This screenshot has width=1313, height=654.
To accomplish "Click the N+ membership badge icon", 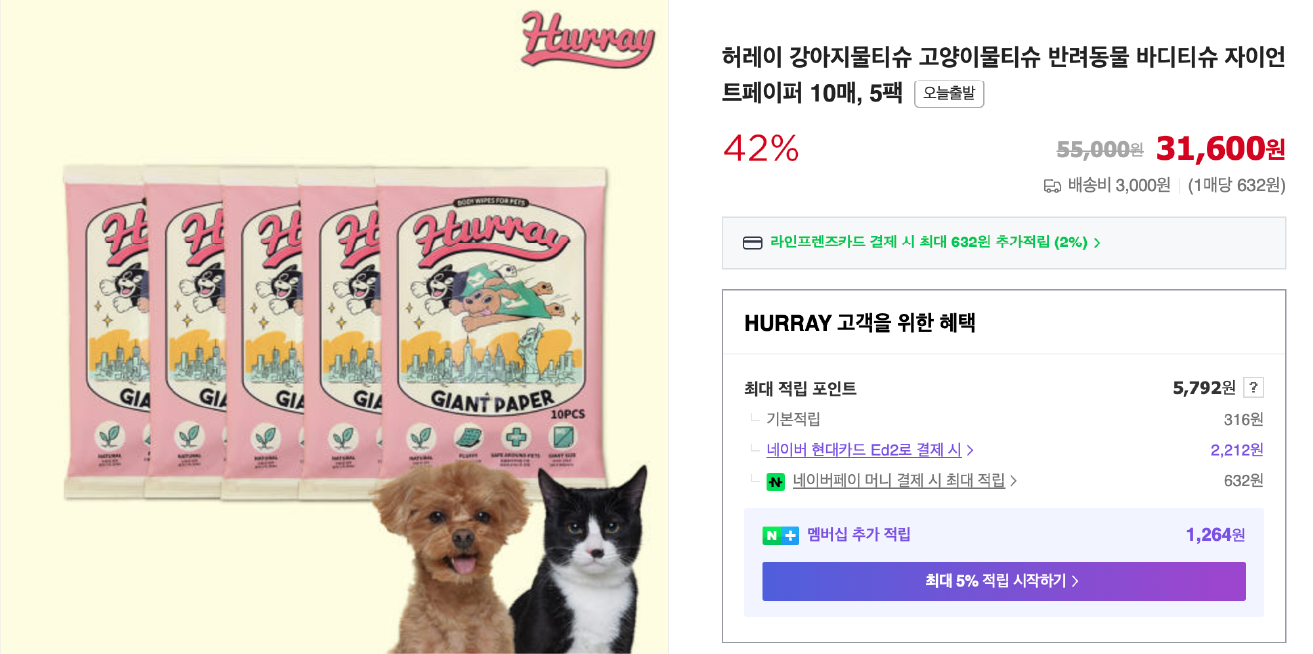I will 780,535.
